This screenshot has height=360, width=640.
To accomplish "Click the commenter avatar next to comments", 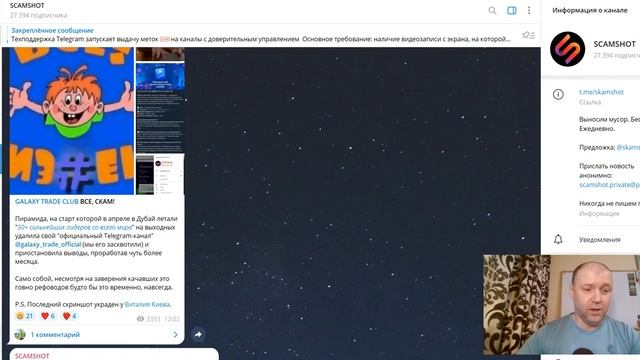I will pos(20,335).
